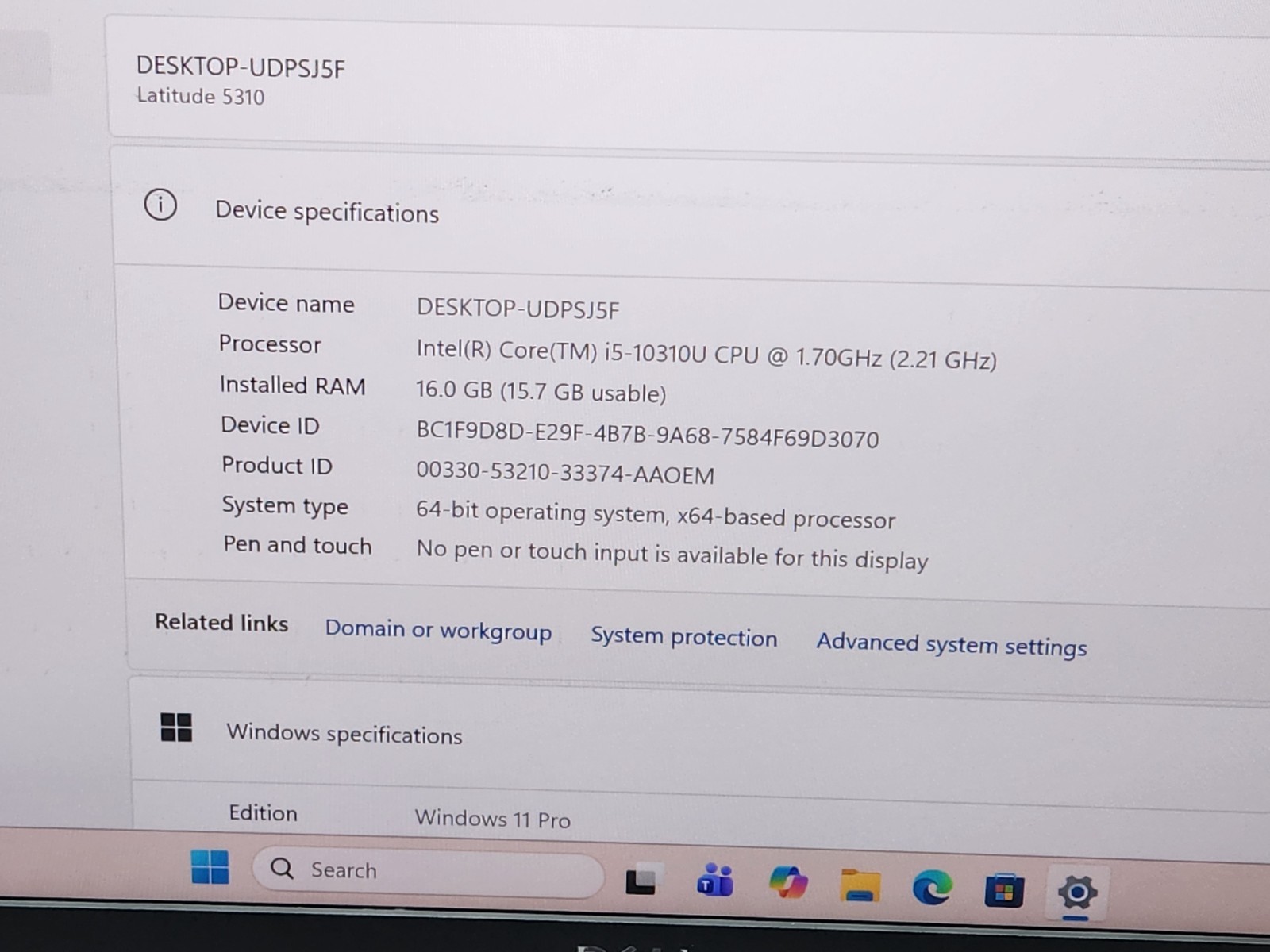Screen dimensions: 1270x952
Task: Open Advanced system settings link
Action: point(952,644)
